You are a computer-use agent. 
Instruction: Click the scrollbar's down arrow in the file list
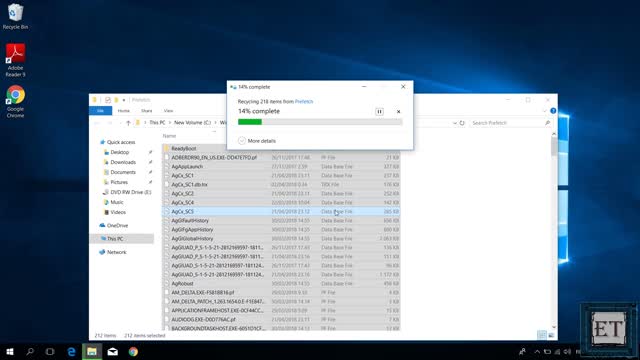point(554,327)
